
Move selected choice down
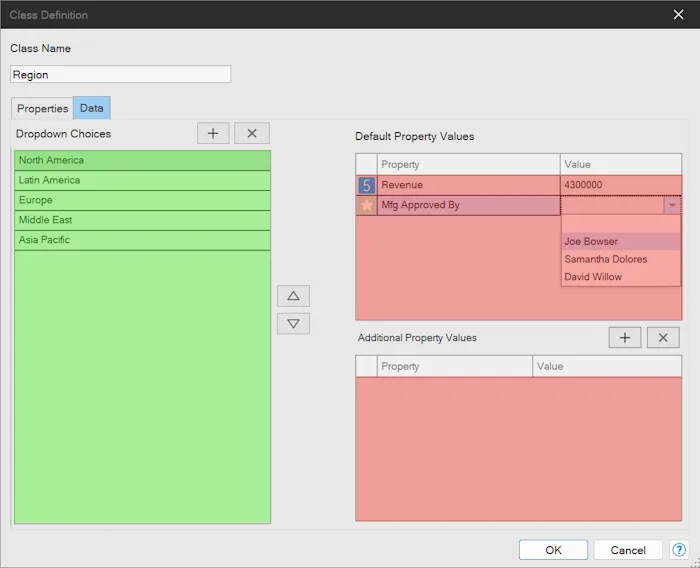coord(293,324)
